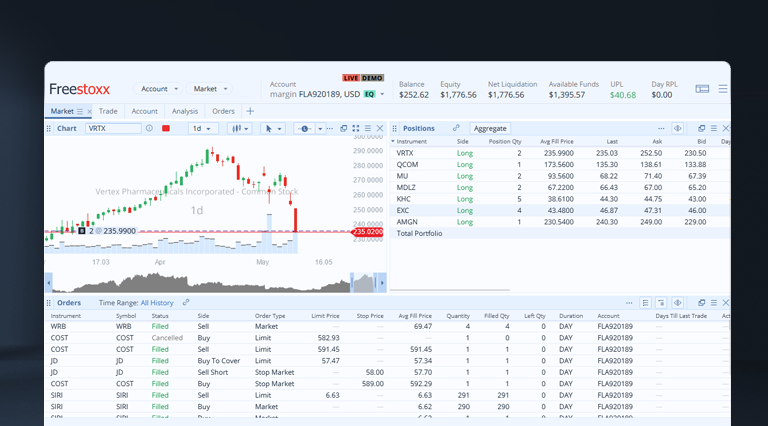Open Orders panel more options ellipsis
Screen dimensions: 768x426
click(x=629, y=303)
